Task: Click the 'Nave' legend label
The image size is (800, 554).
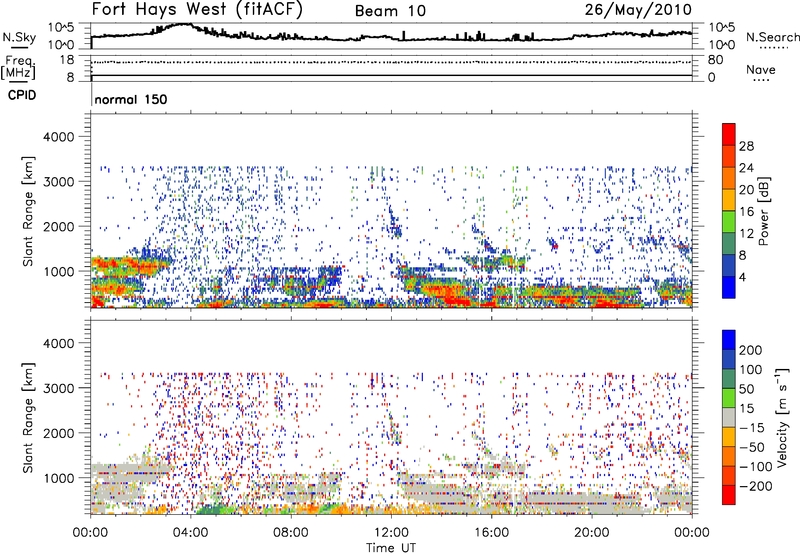Action: pos(761,69)
